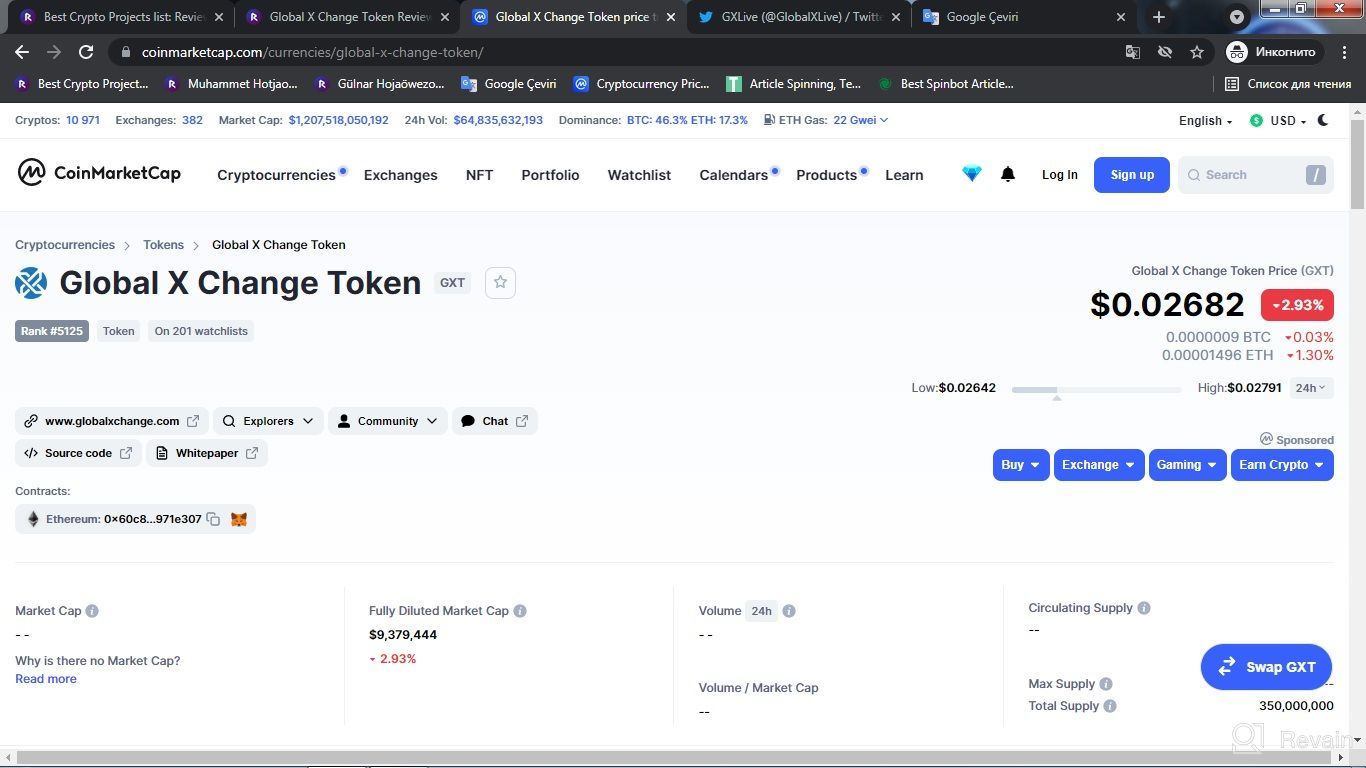
Task: Click the Global X Change Token logo
Action: pos(31,283)
